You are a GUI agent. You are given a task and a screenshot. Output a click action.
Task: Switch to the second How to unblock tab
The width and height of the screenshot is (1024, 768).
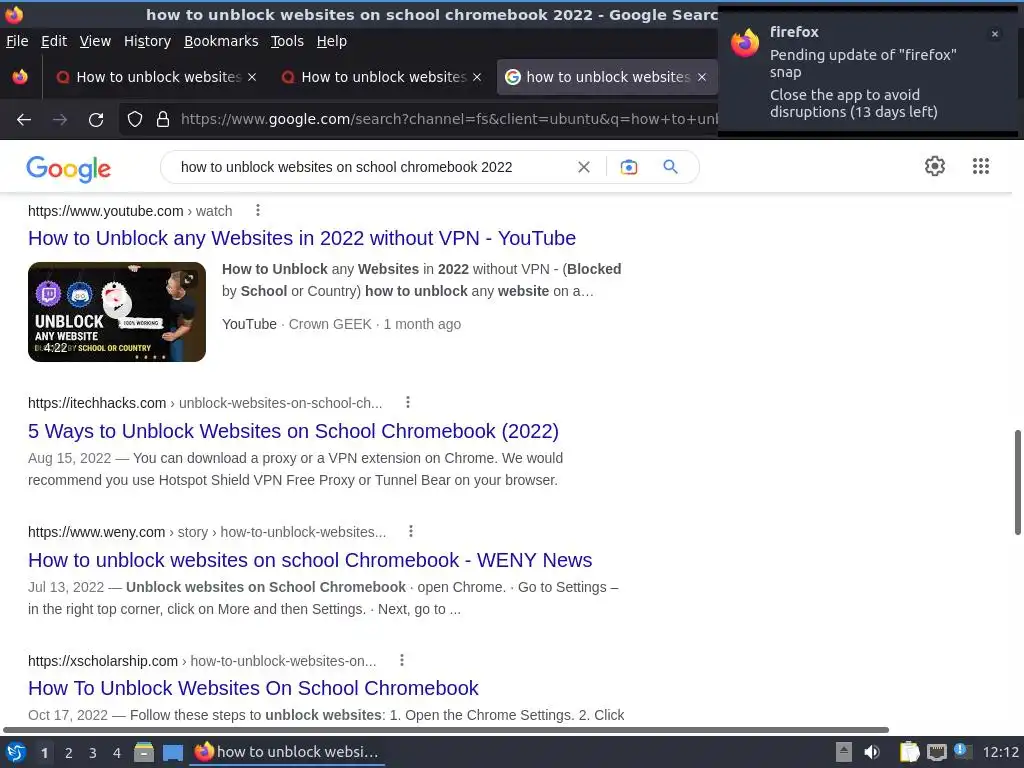(381, 77)
